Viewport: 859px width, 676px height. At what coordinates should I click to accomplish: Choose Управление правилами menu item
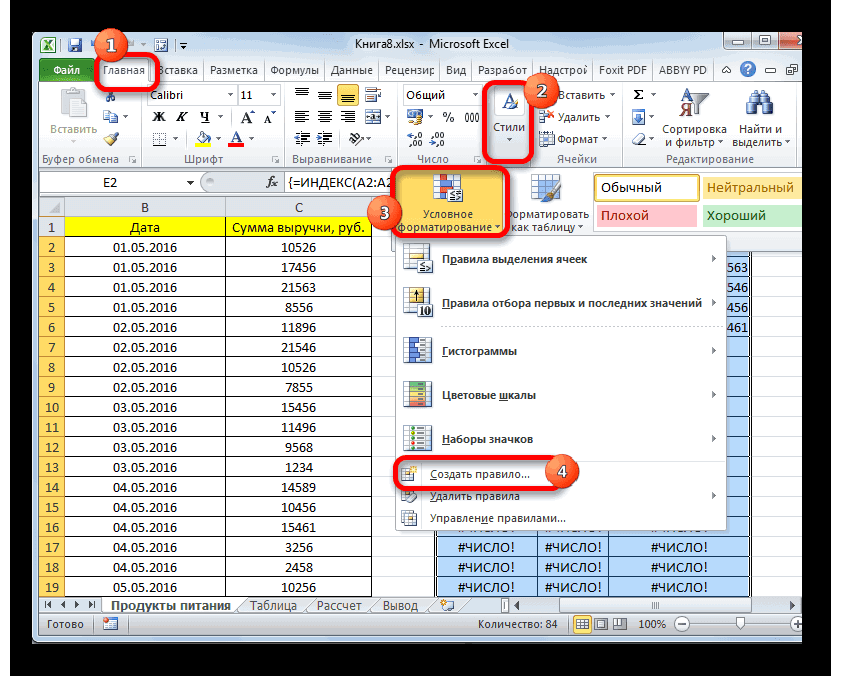click(x=561, y=518)
